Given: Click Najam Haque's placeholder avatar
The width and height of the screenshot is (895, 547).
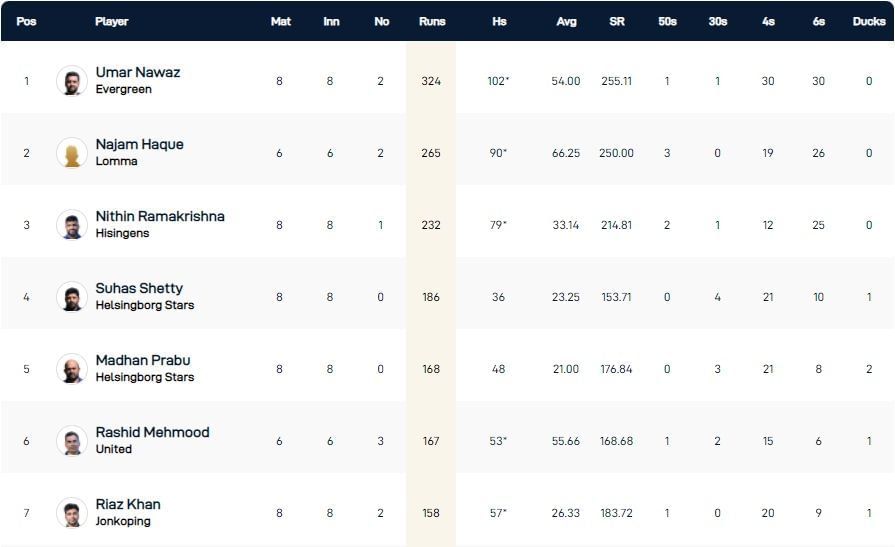Looking at the screenshot, I should (72, 153).
